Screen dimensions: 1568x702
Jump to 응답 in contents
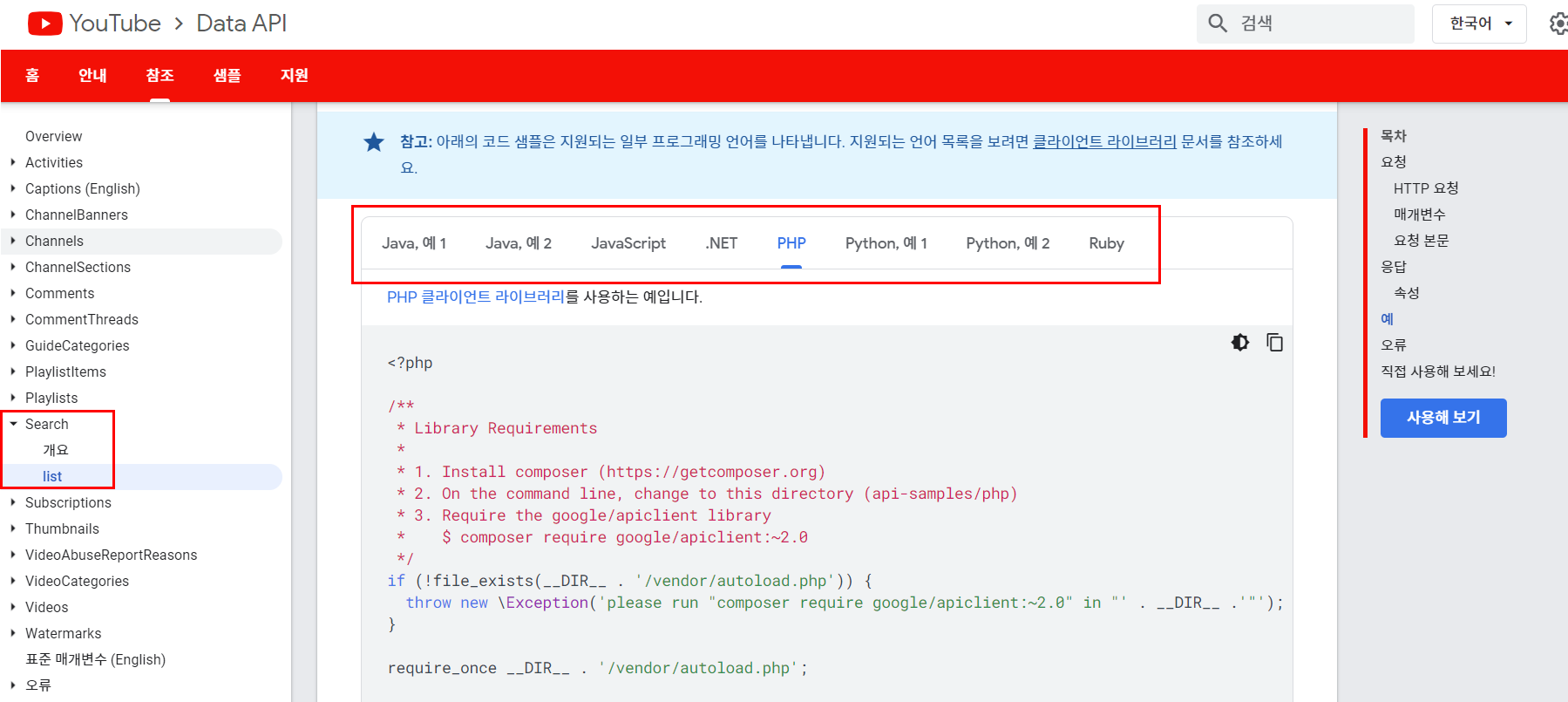pos(1394,267)
